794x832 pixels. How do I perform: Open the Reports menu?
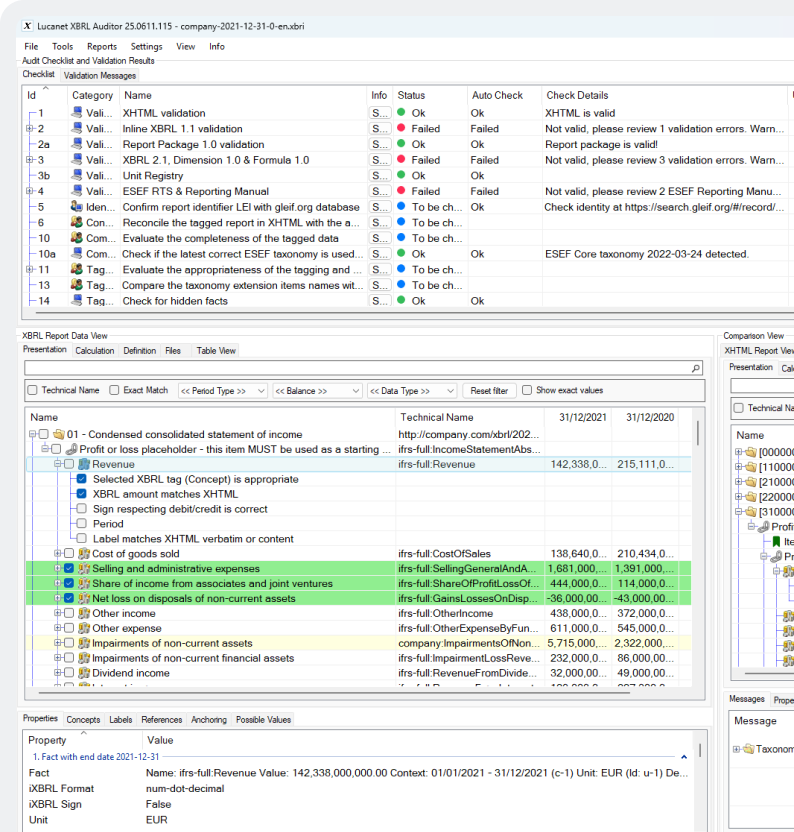[102, 46]
